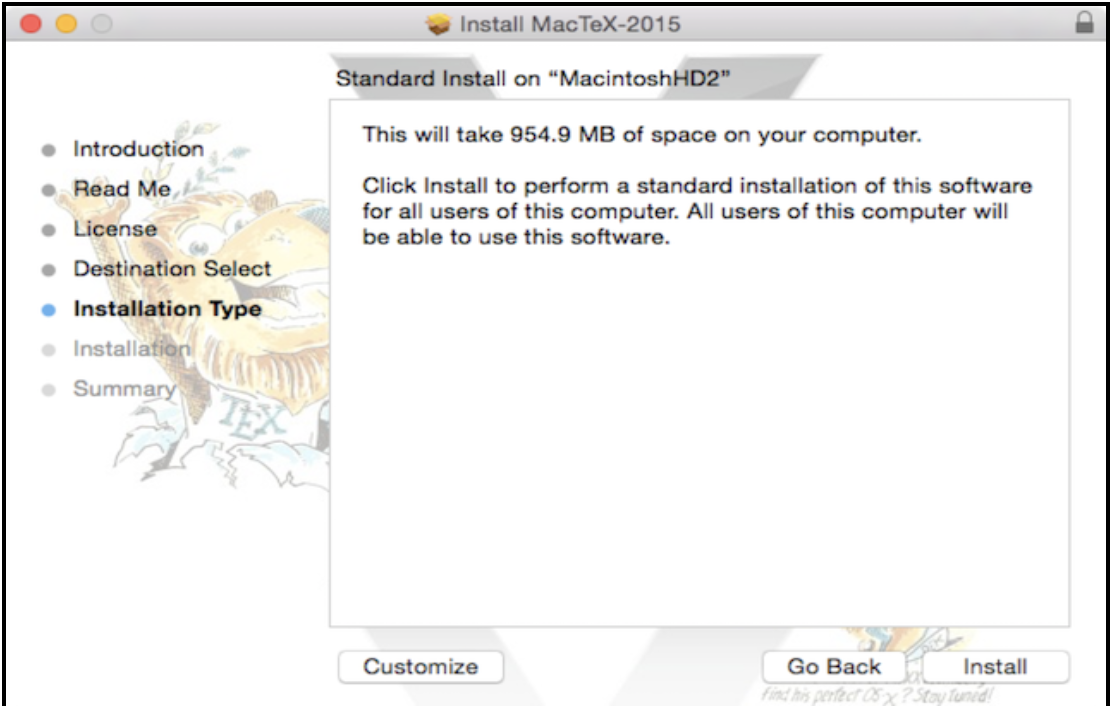Minimize the installer with yellow button
Viewport: 1110px width, 706px height.
pos(67,24)
